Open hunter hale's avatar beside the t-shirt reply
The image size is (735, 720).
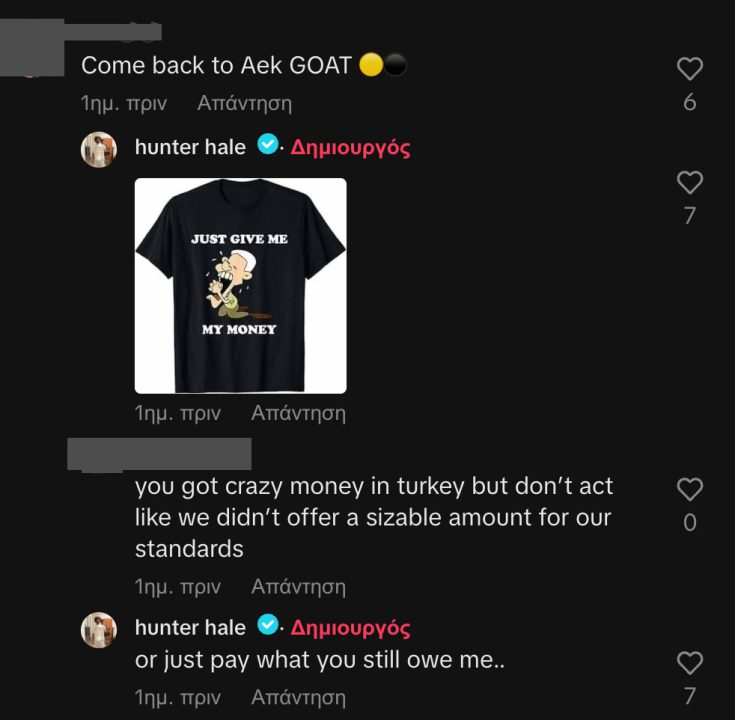tap(99, 149)
